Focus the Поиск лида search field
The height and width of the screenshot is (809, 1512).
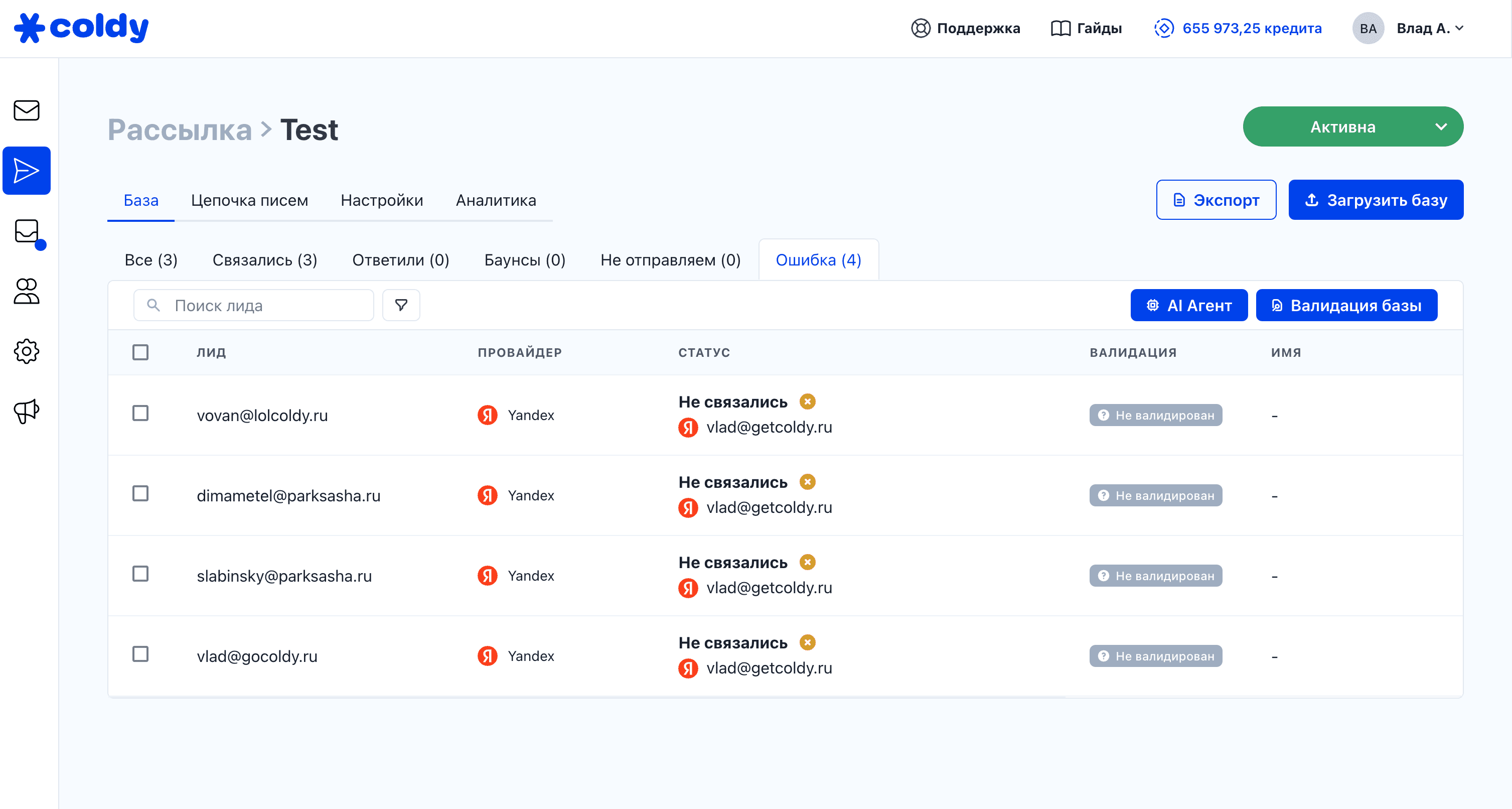tap(253, 305)
